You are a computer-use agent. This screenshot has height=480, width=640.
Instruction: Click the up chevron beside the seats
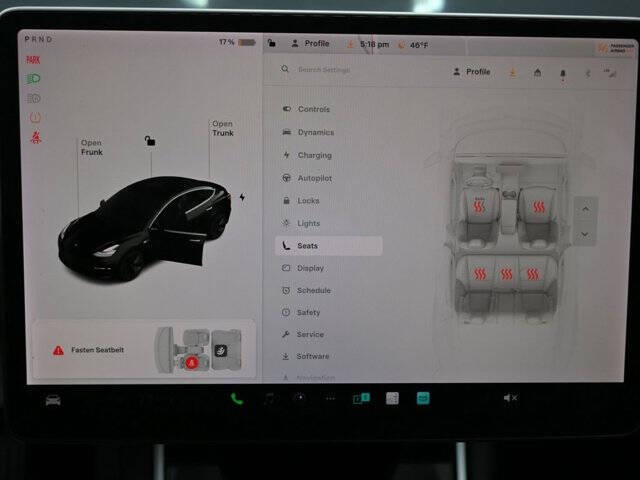585,209
